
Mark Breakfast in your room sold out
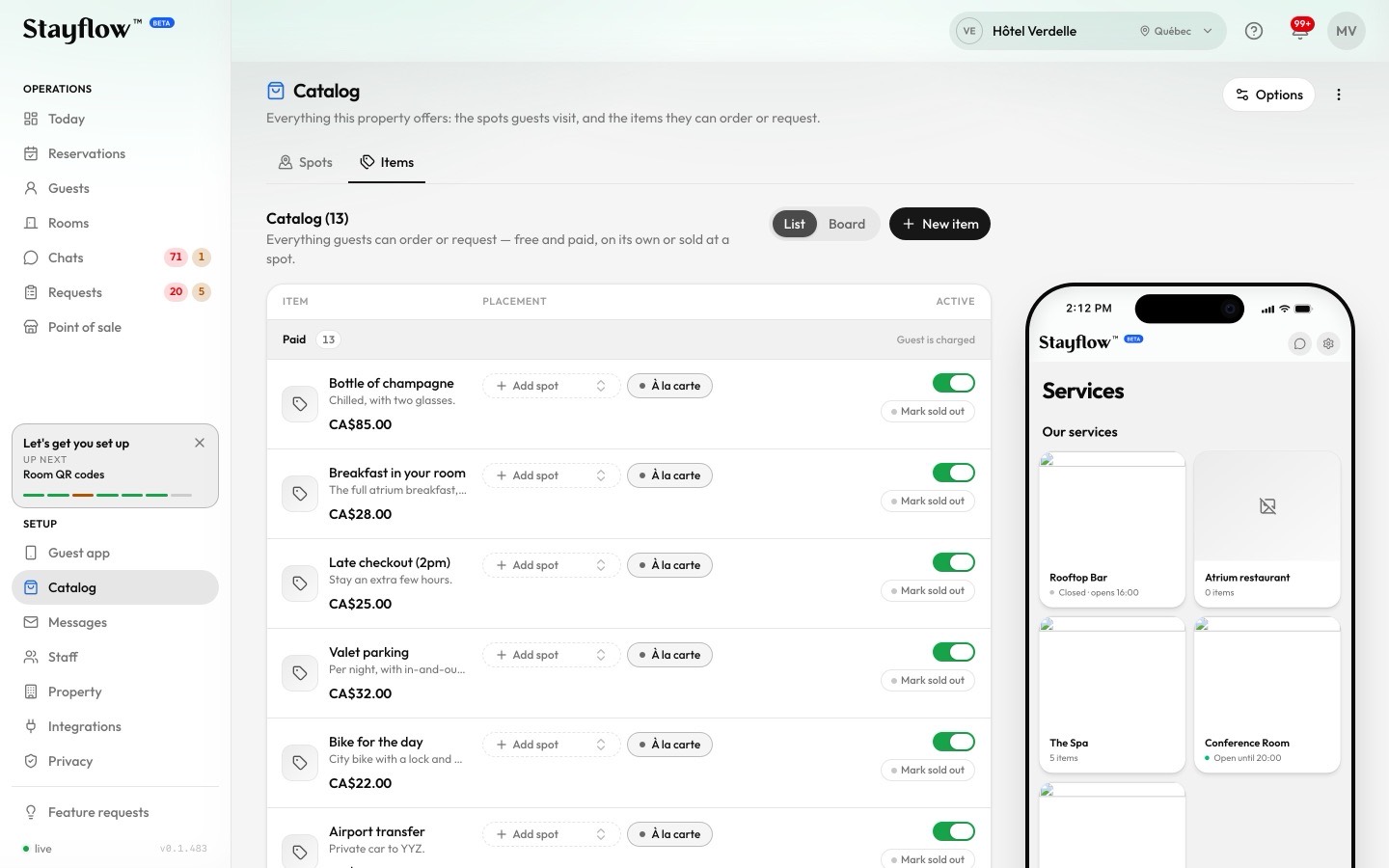[928, 502]
